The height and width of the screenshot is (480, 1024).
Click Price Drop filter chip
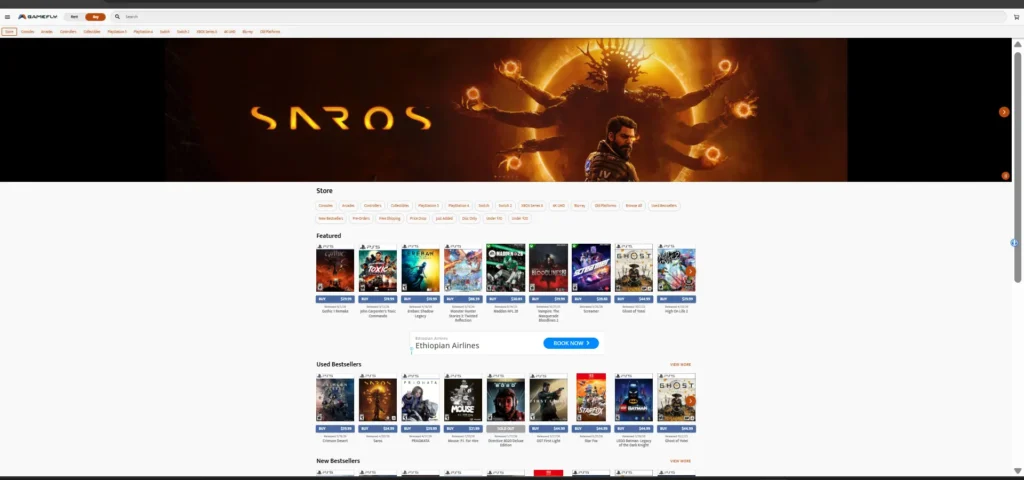click(418, 219)
